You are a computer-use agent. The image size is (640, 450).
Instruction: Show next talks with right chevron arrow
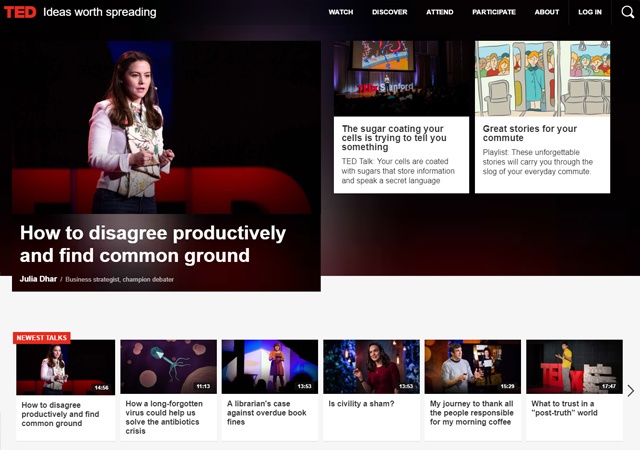tap(631, 391)
